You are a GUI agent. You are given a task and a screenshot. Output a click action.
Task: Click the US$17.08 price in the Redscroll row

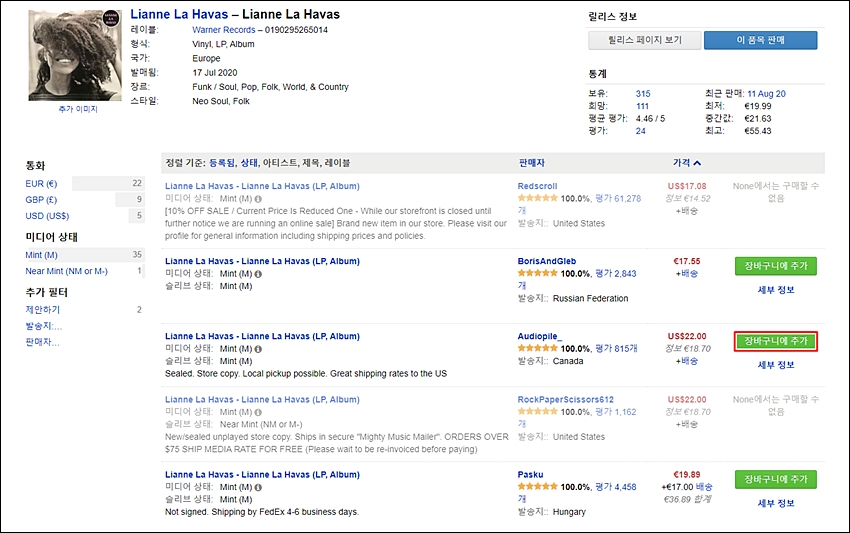point(687,186)
